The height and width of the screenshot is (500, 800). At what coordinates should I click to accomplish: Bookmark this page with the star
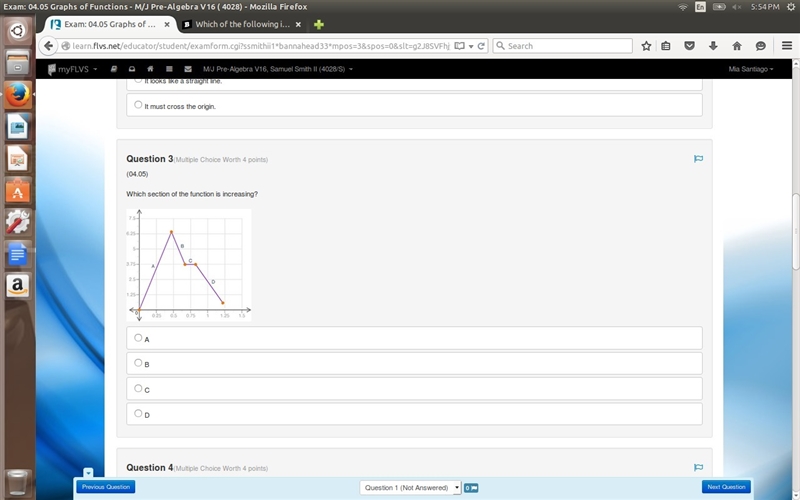click(646, 46)
